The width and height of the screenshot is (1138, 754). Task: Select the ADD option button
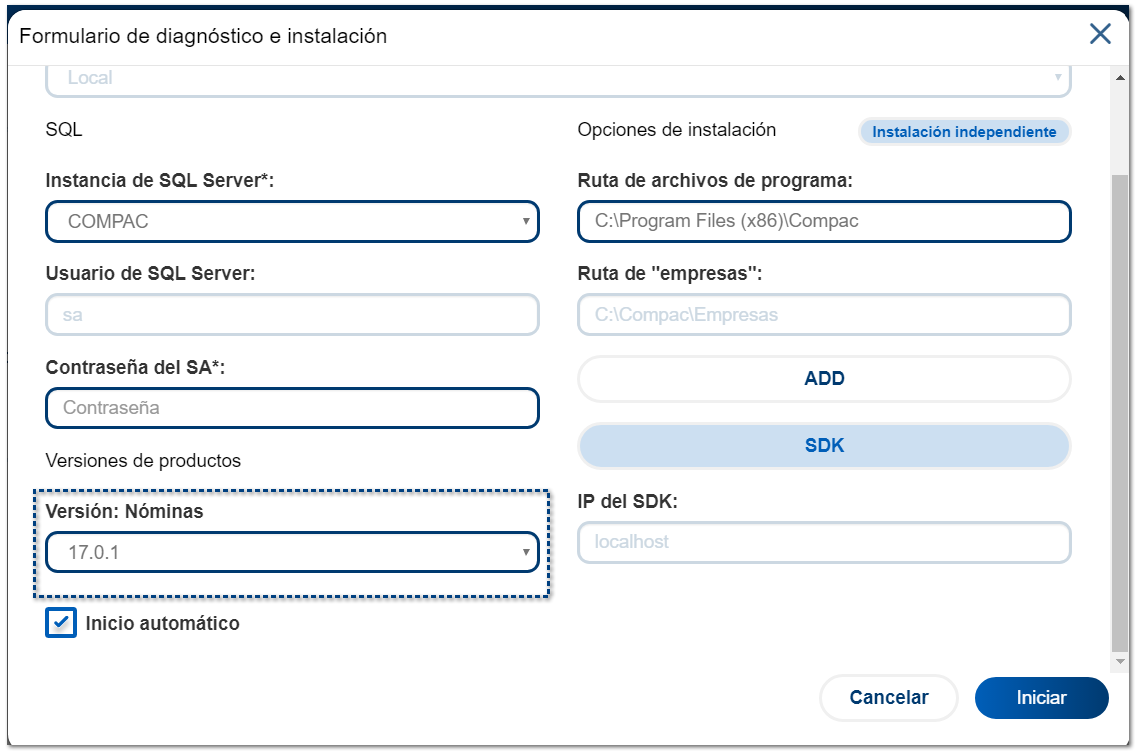click(824, 379)
